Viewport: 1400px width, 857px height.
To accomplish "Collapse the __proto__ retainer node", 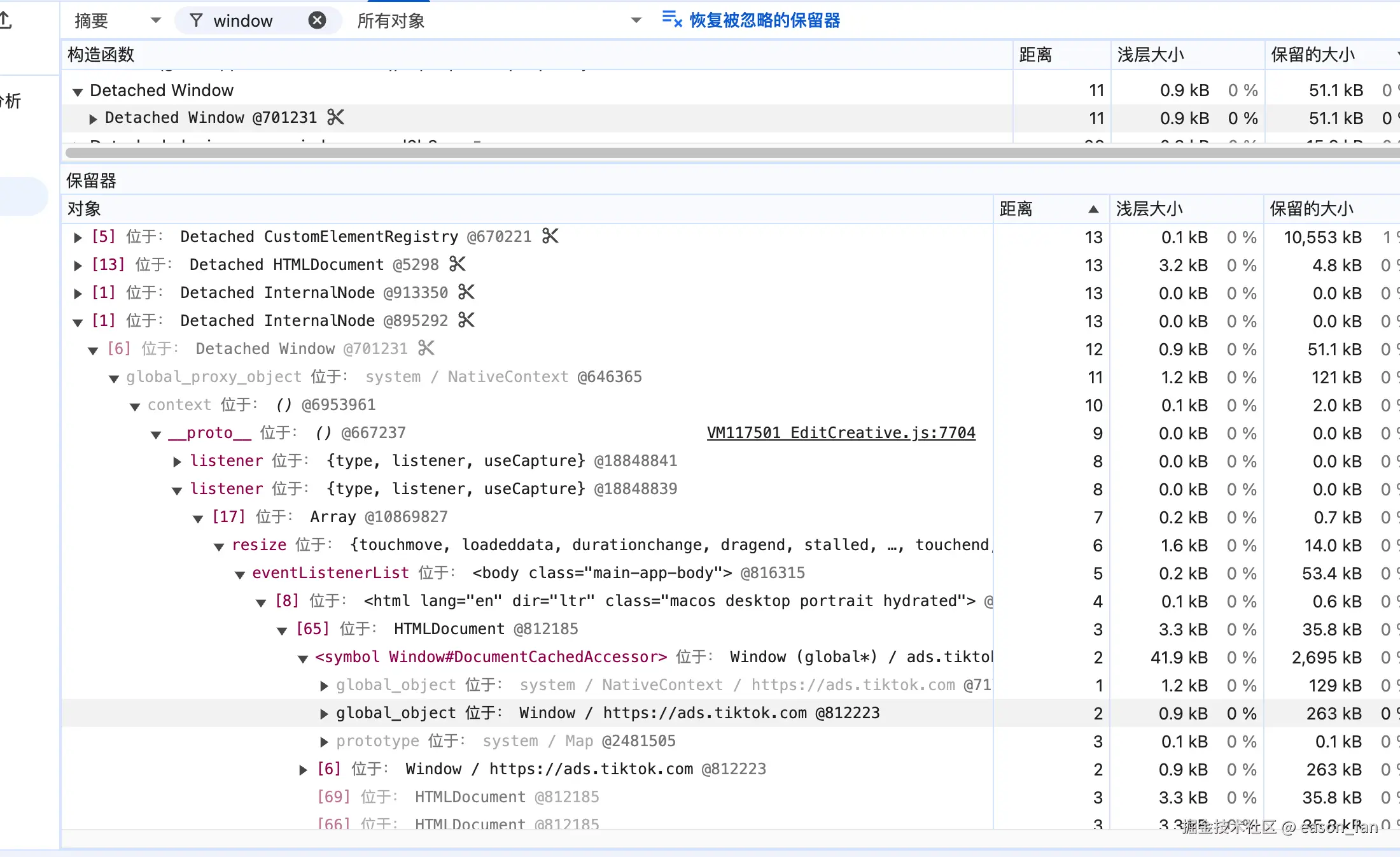I will point(156,434).
